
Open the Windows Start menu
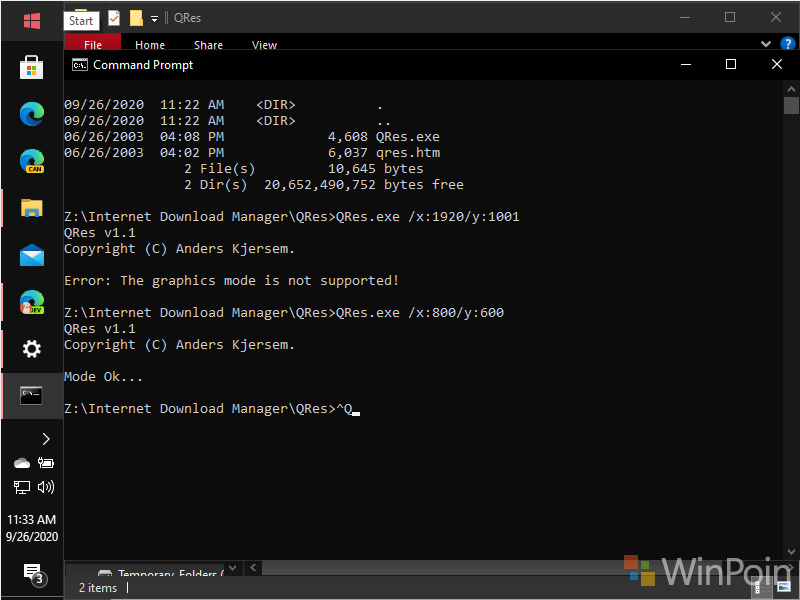(x=32, y=21)
